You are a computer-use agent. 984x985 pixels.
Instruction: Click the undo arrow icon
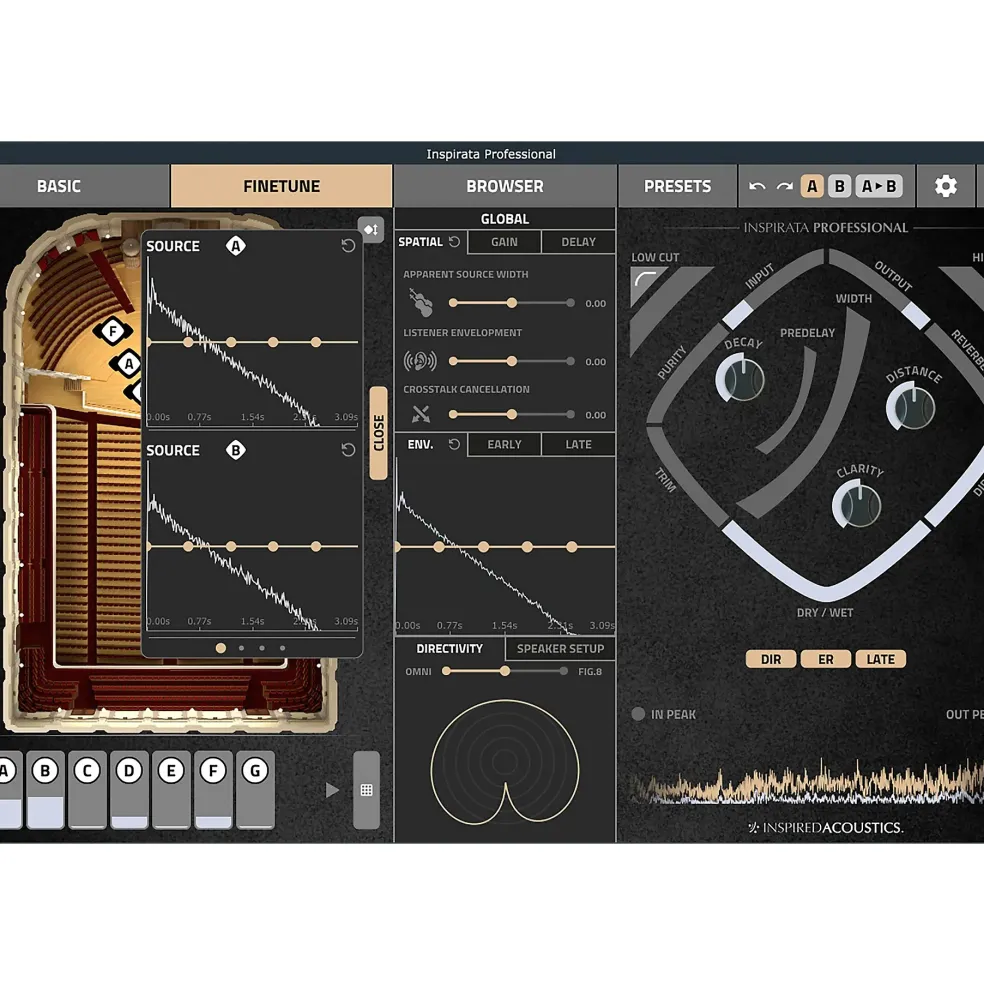pos(757,187)
